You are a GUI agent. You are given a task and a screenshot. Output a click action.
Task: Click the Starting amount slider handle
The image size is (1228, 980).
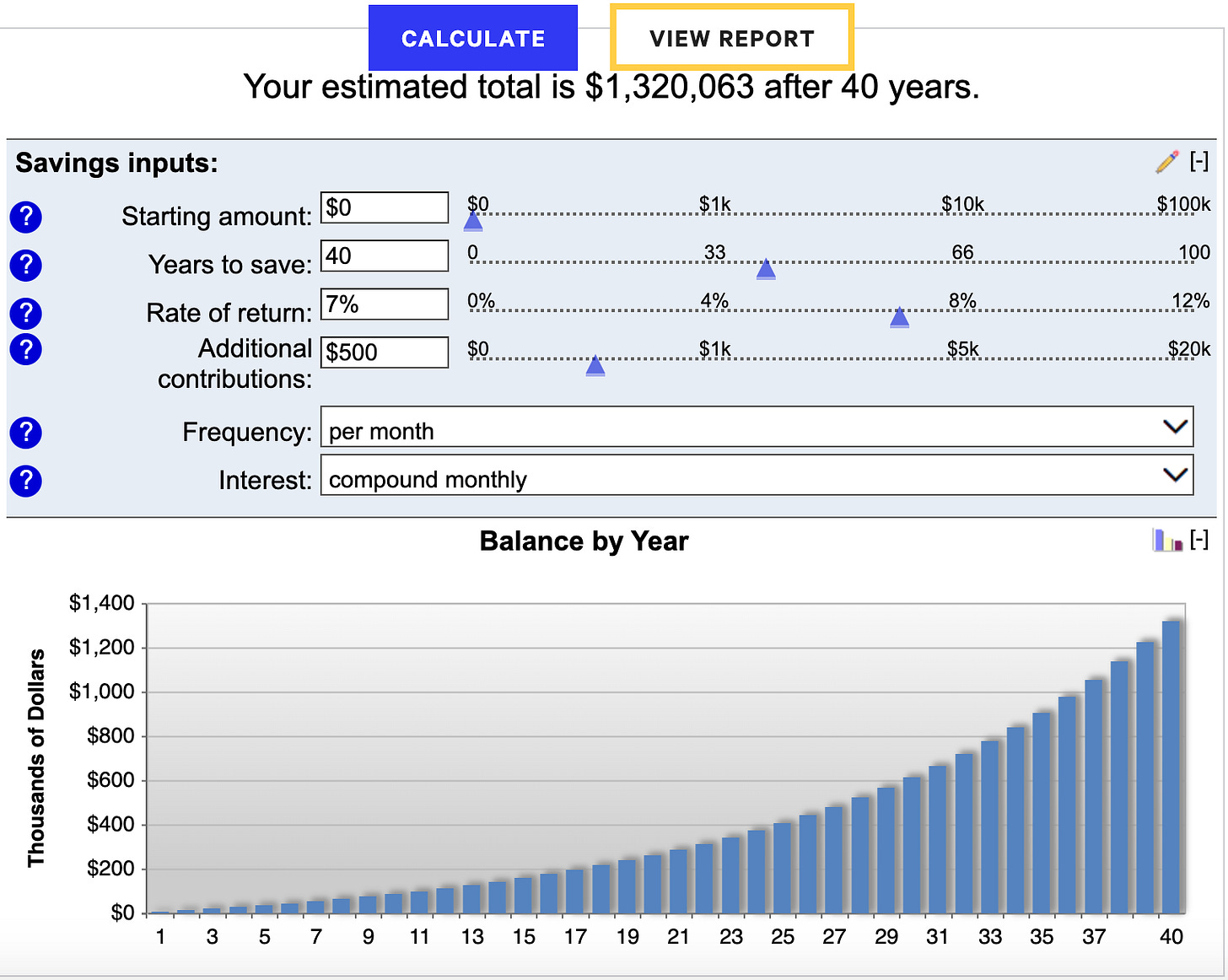[x=473, y=220]
